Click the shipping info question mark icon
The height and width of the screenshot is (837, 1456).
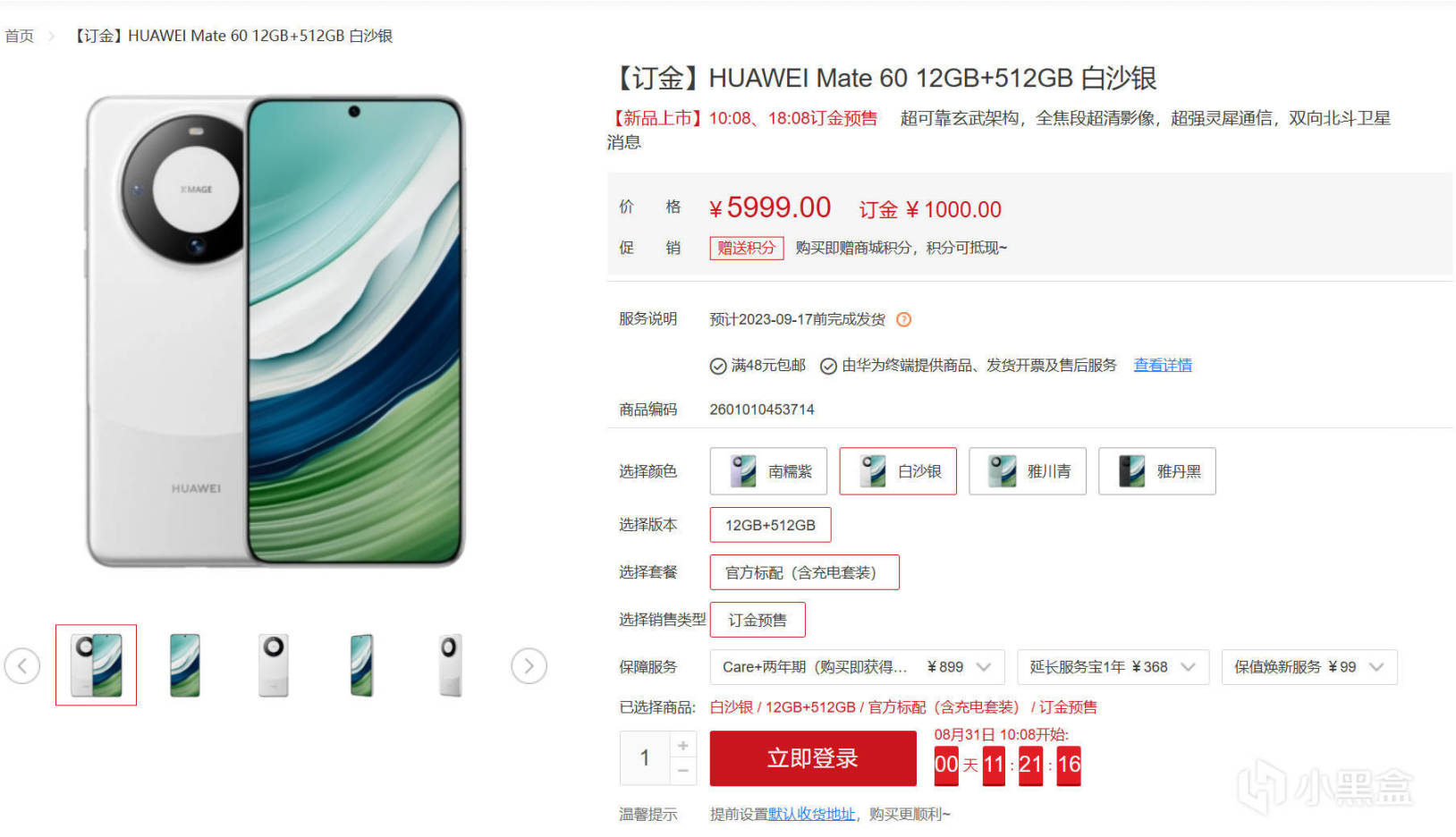point(904,319)
